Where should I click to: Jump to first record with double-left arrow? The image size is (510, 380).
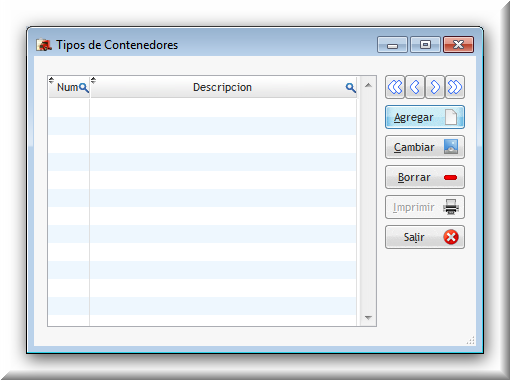point(395,87)
